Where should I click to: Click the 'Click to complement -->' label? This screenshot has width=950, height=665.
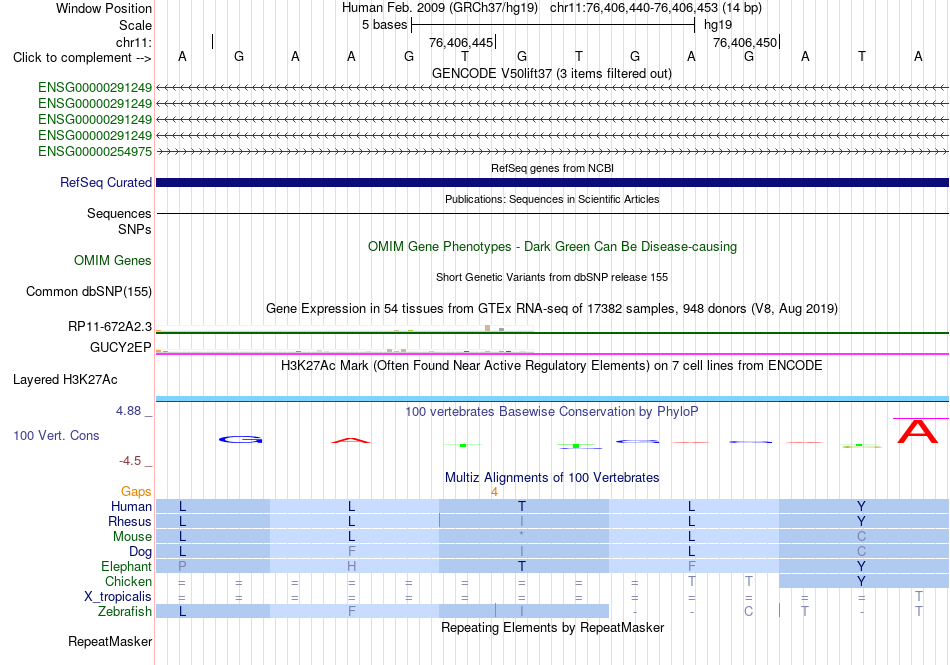[x=82, y=58]
